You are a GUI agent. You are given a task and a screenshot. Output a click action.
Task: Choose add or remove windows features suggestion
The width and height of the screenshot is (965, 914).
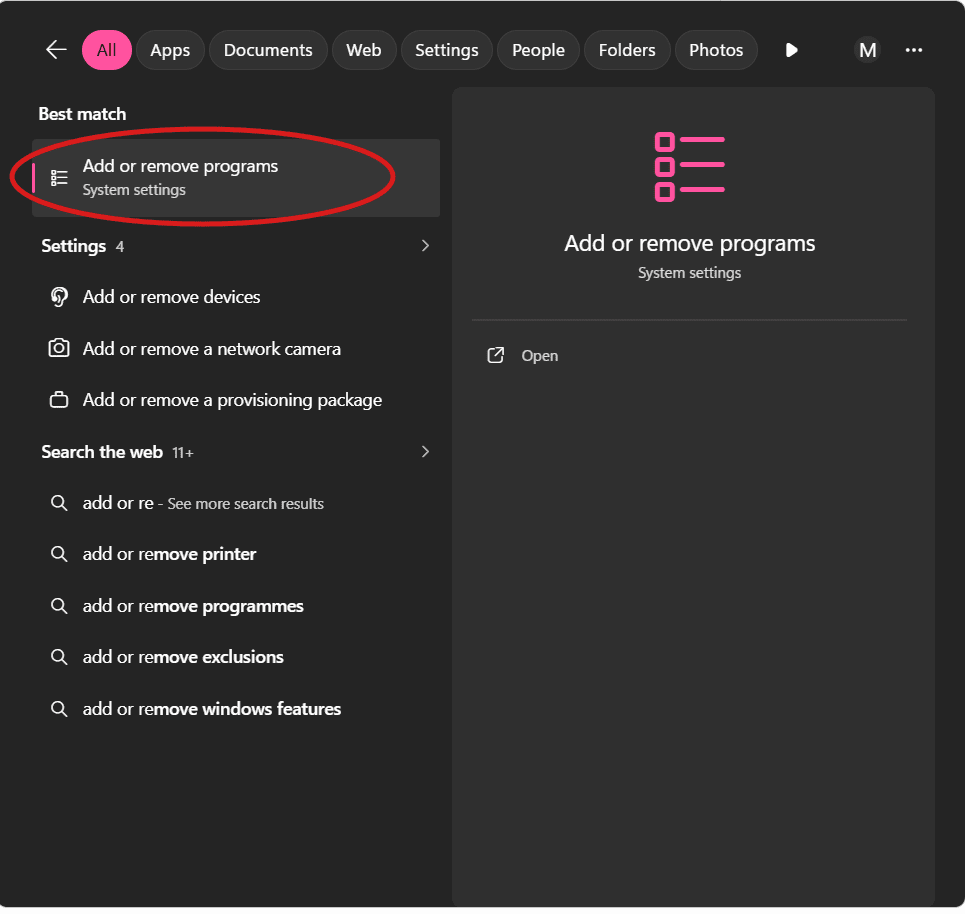[x=211, y=709]
